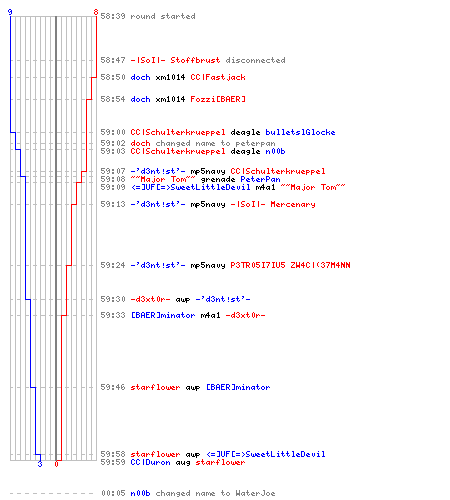450x500 pixels.
Task: Click the red final count 0 label
Action: (56, 464)
